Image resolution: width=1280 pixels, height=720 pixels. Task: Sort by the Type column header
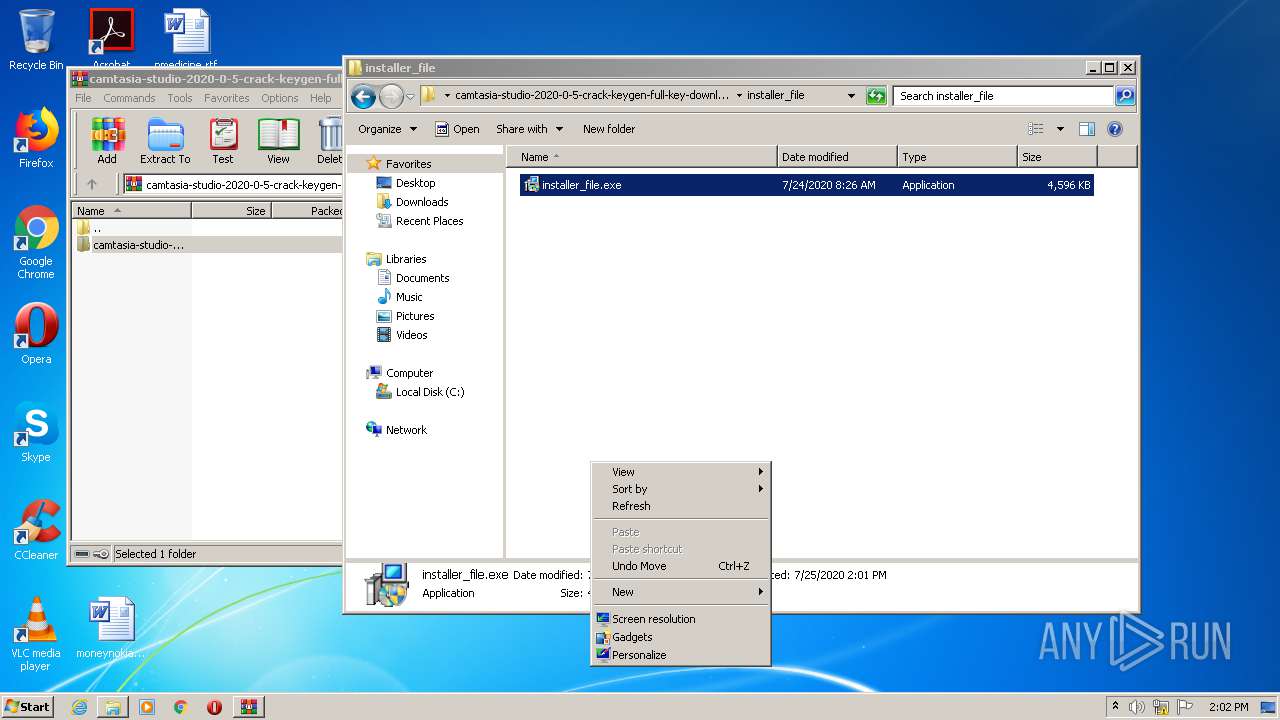[957, 157]
